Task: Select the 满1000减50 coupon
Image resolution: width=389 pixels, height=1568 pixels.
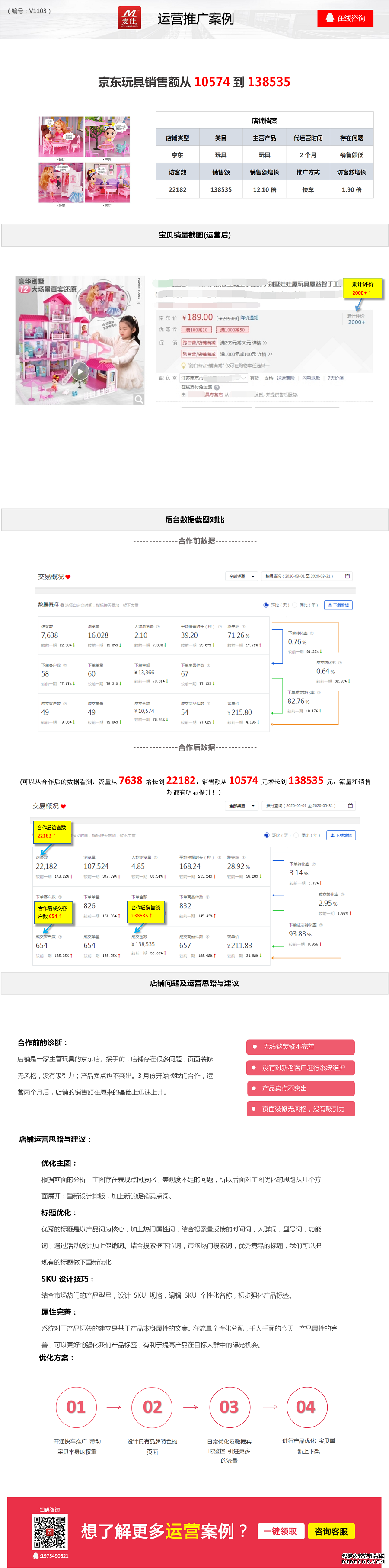Action: (233, 330)
